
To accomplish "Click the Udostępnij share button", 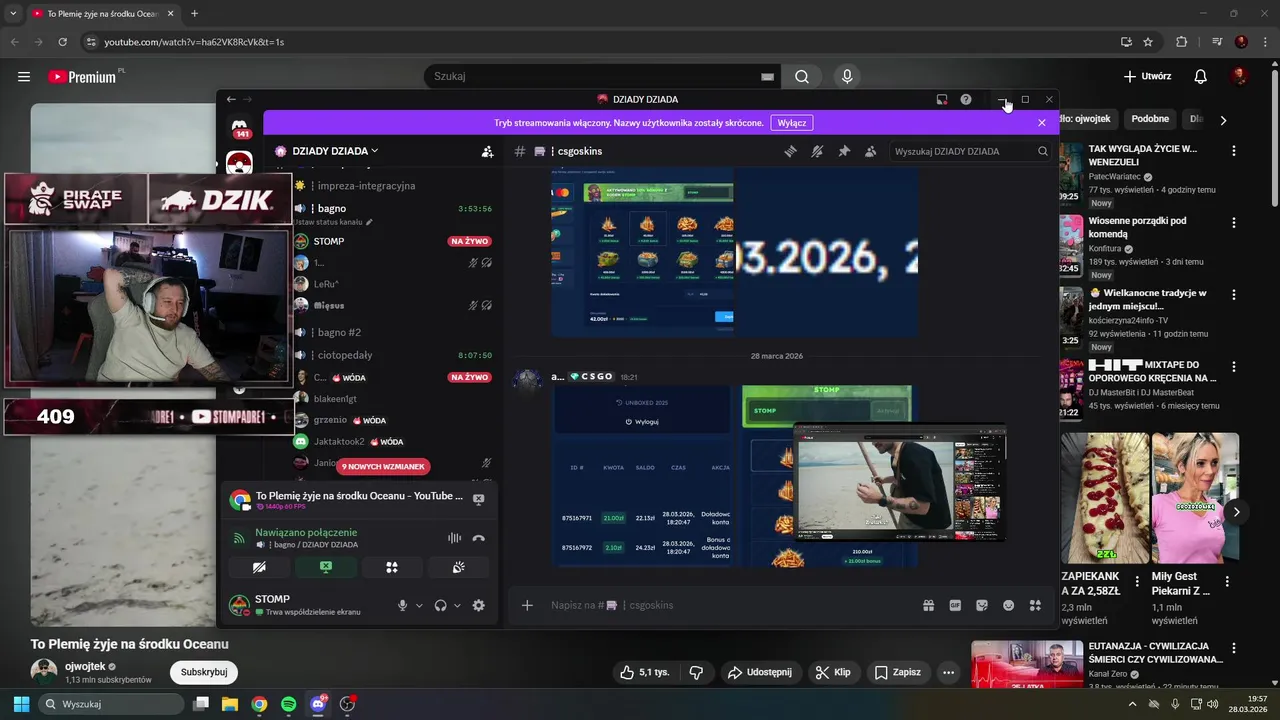I will (760, 672).
